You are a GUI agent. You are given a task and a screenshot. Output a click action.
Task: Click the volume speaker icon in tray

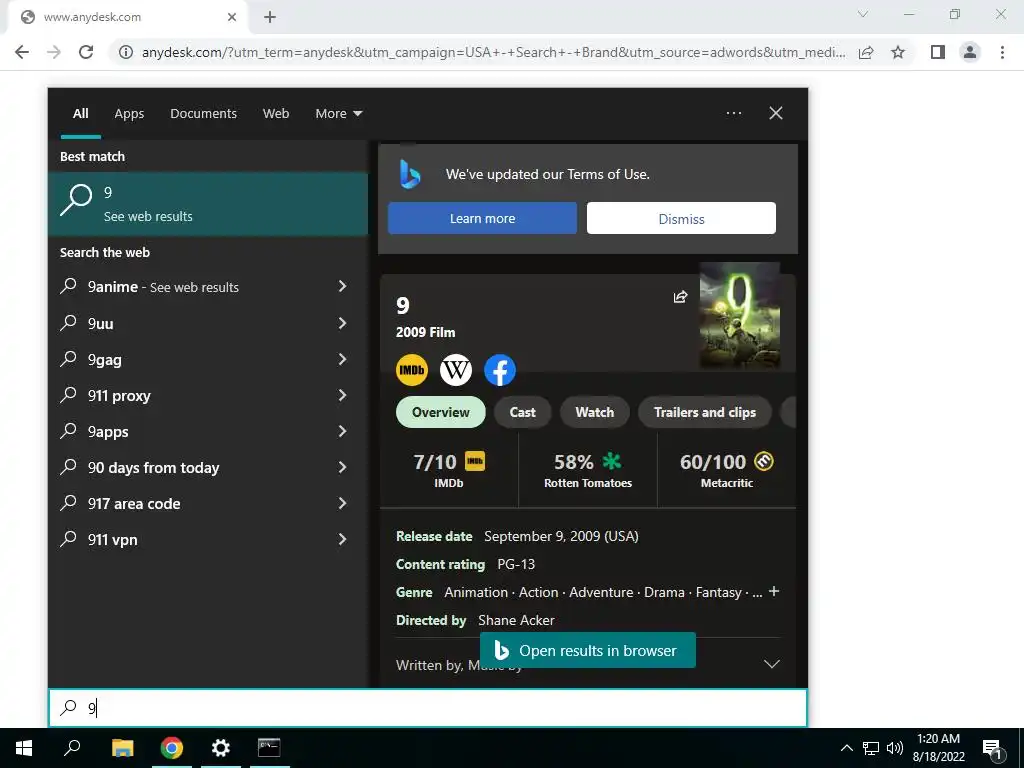(x=895, y=748)
